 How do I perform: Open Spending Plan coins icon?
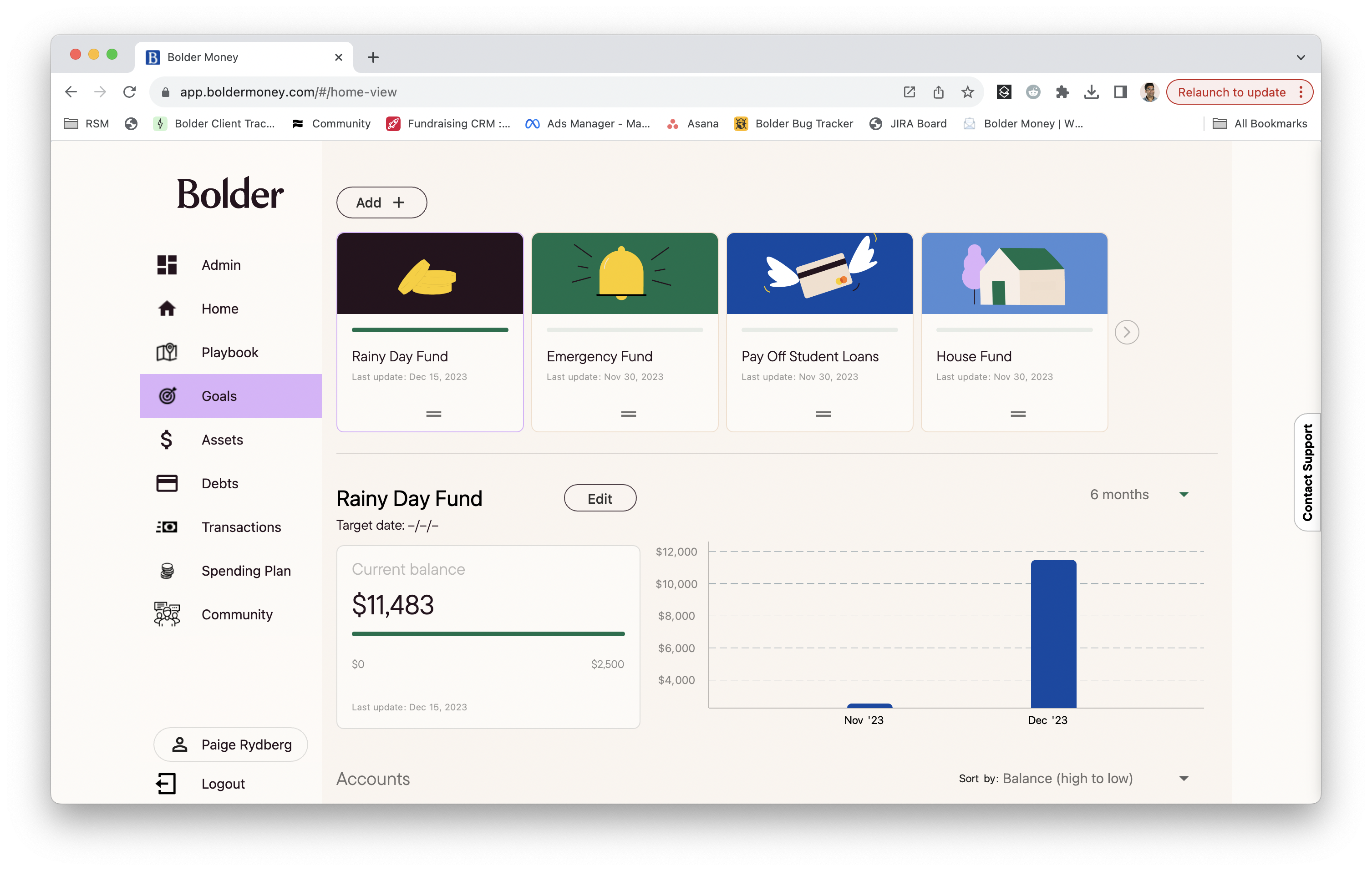166,571
